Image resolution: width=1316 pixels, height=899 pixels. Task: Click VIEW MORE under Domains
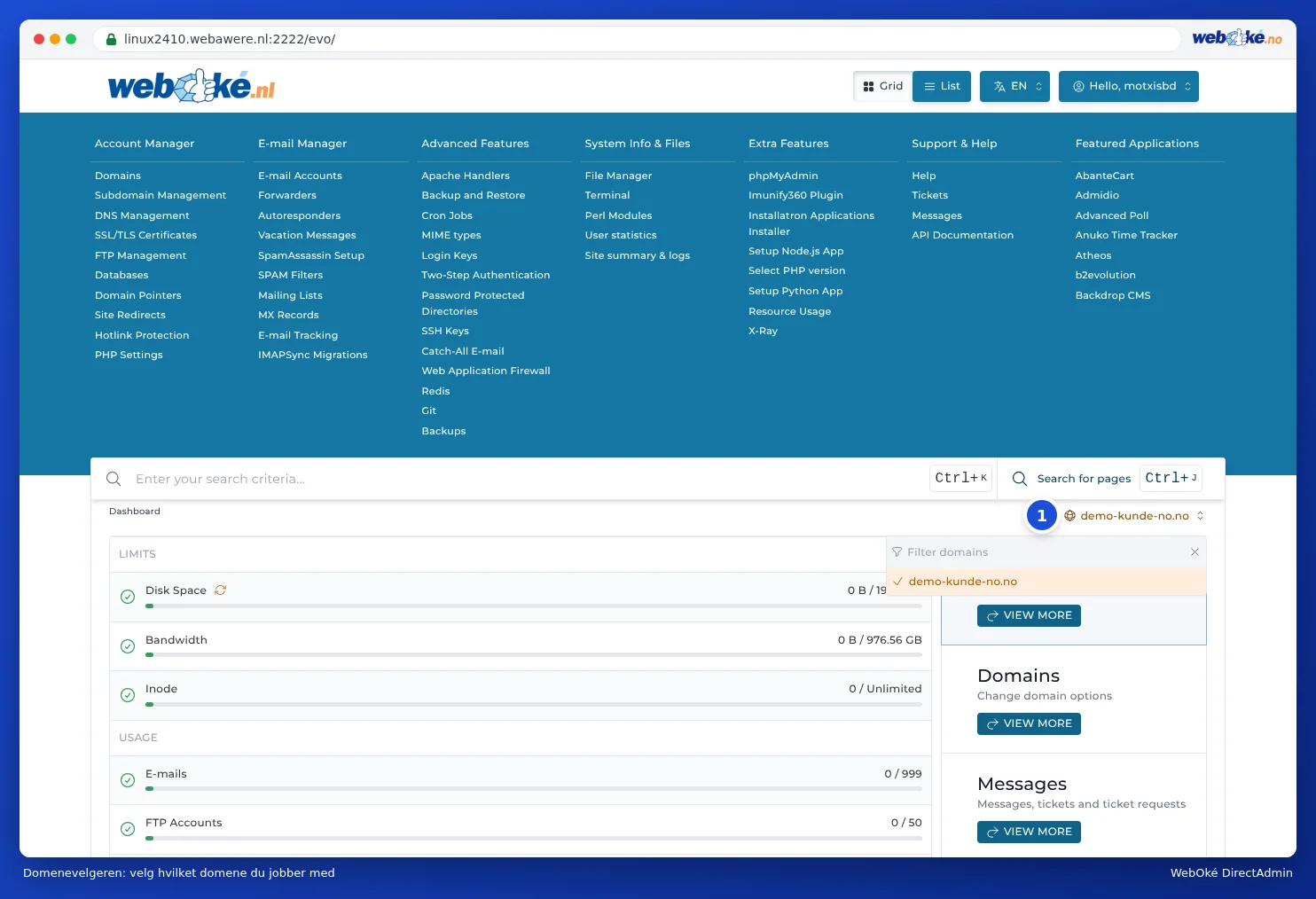(1029, 723)
